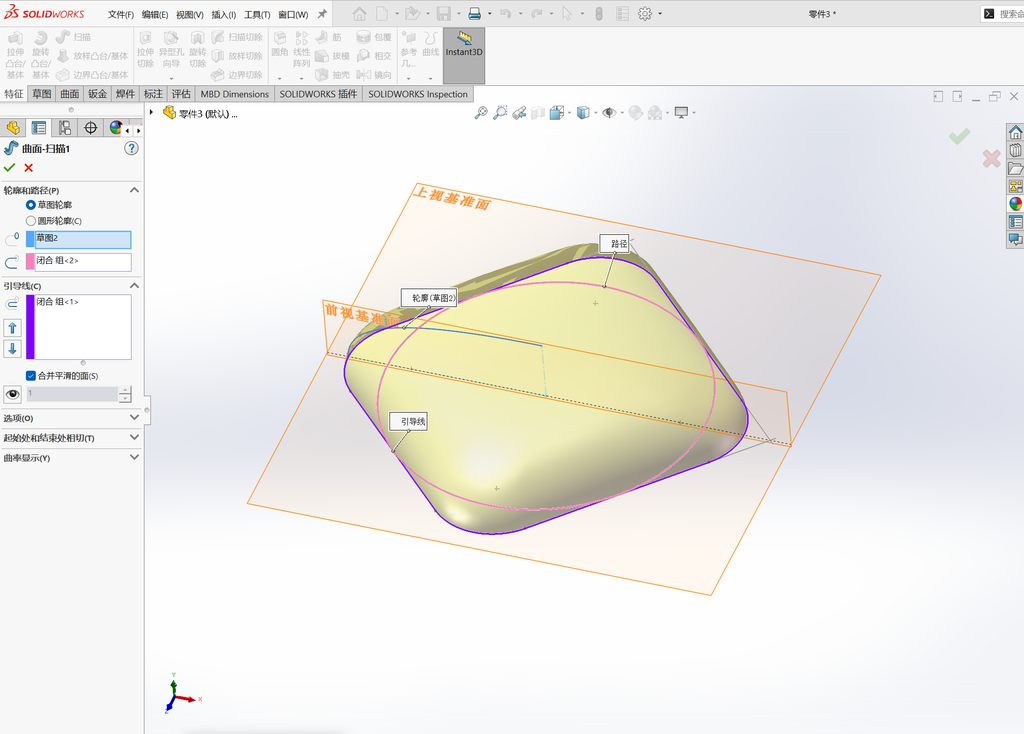Switch to the SOLIDWORKS 插件 tab
This screenshot has width=1024, height=734.
click(x=318, y=94)
